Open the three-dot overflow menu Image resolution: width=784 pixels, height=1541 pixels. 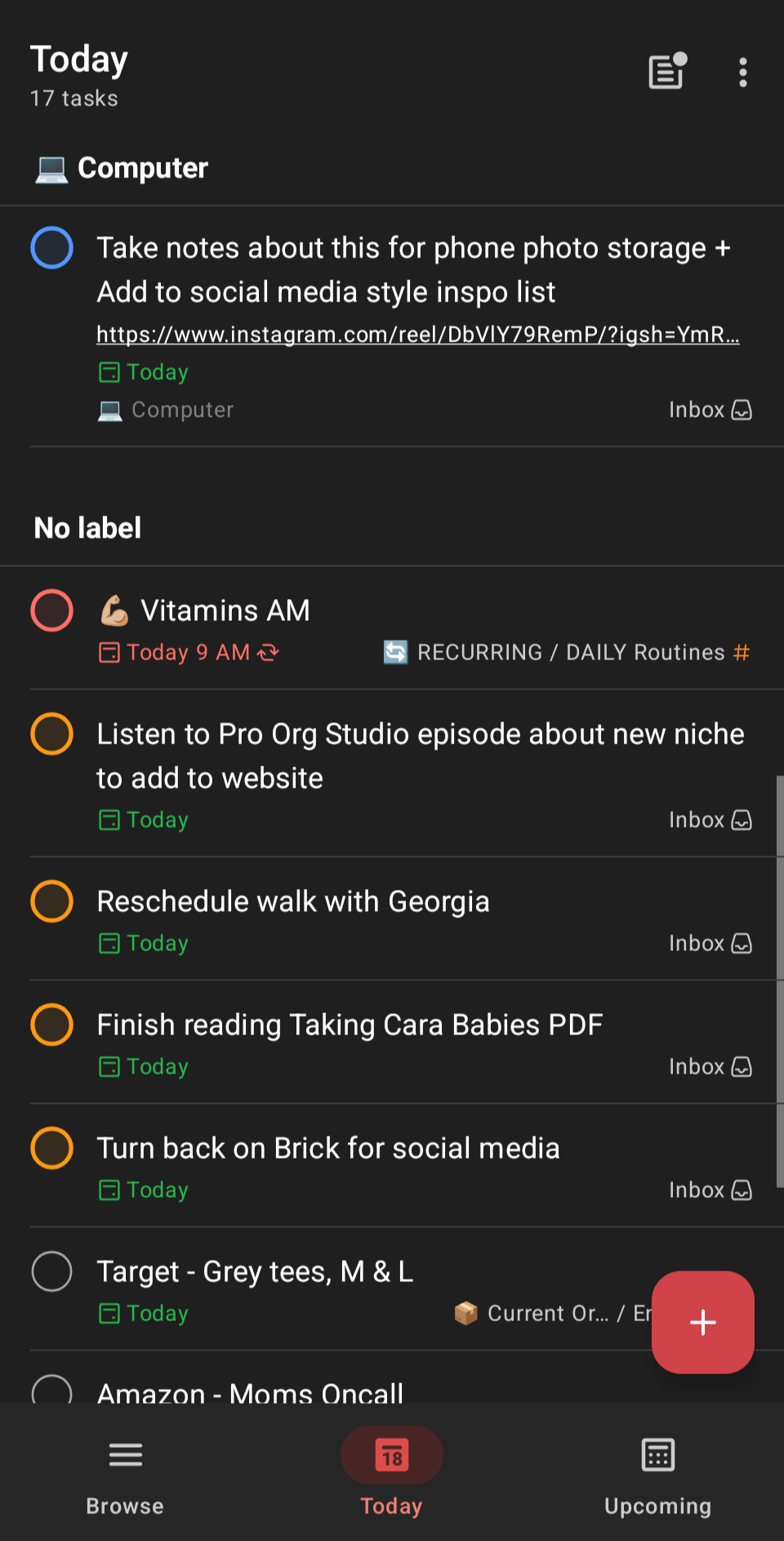click(x=742, y=73)
